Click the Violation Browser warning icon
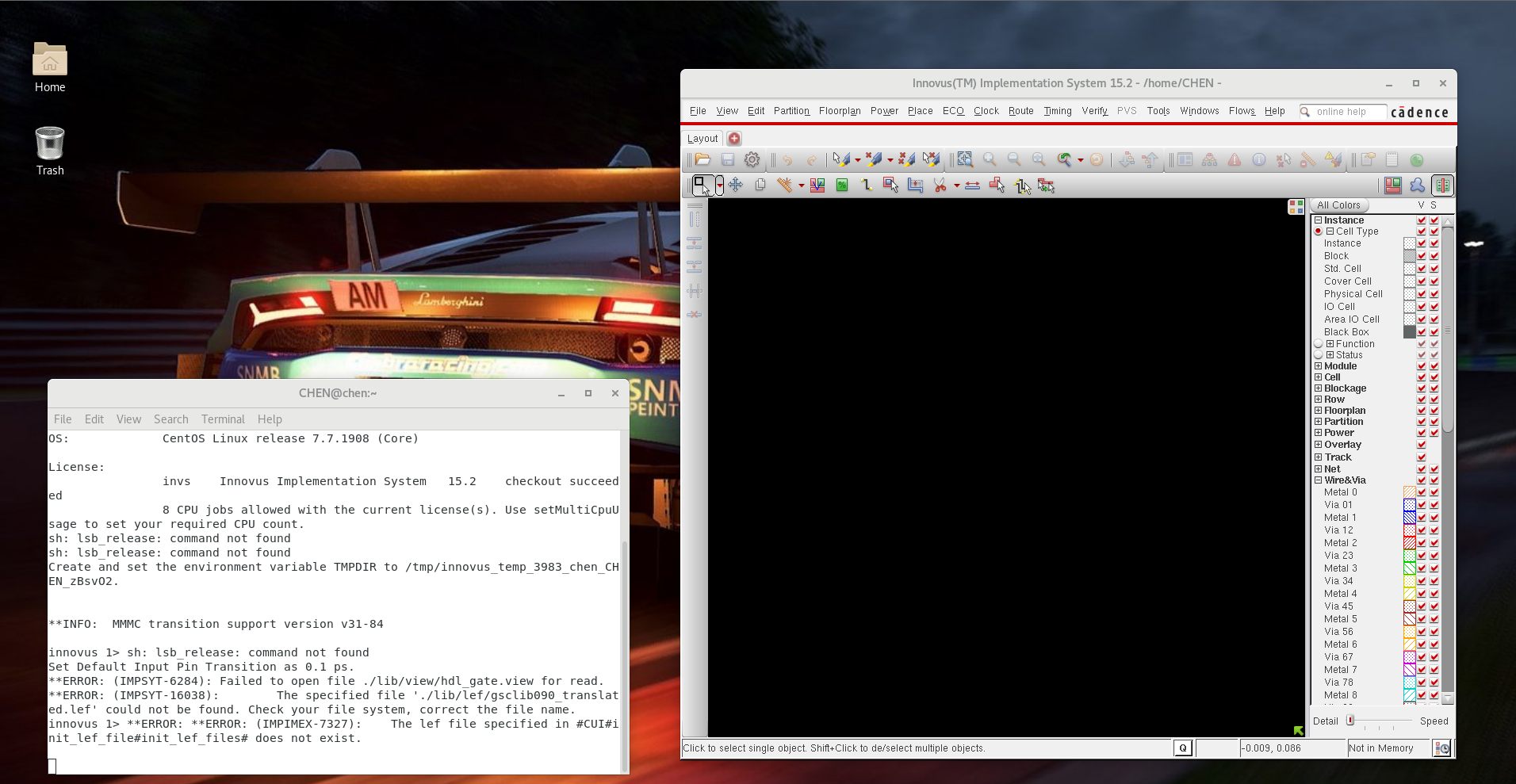 coord(1235,160)
